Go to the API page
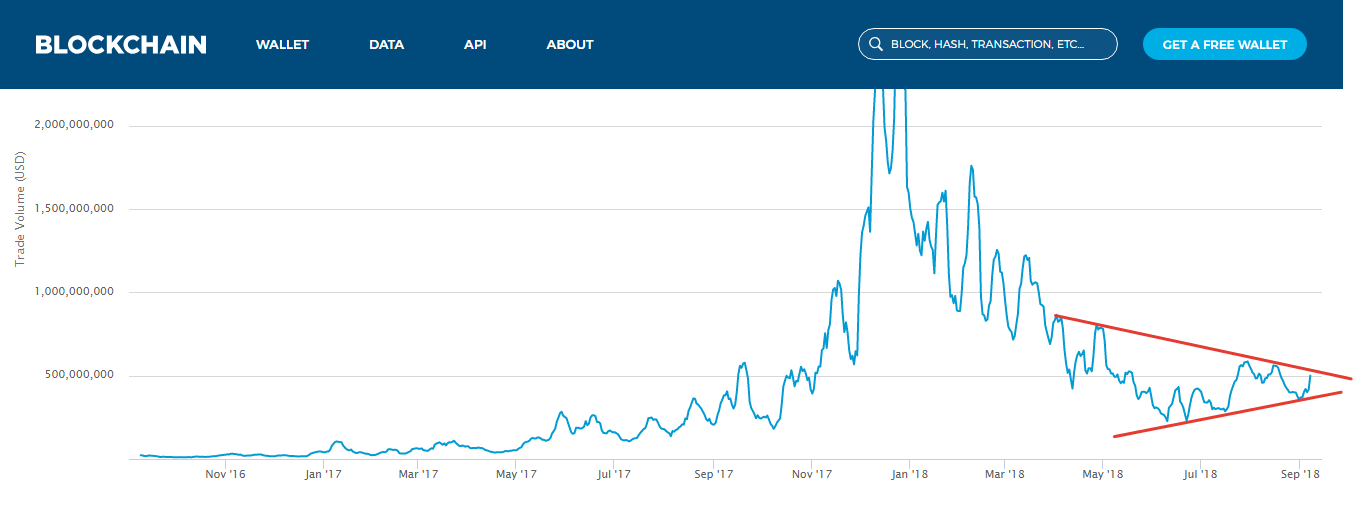 point(475,44)
